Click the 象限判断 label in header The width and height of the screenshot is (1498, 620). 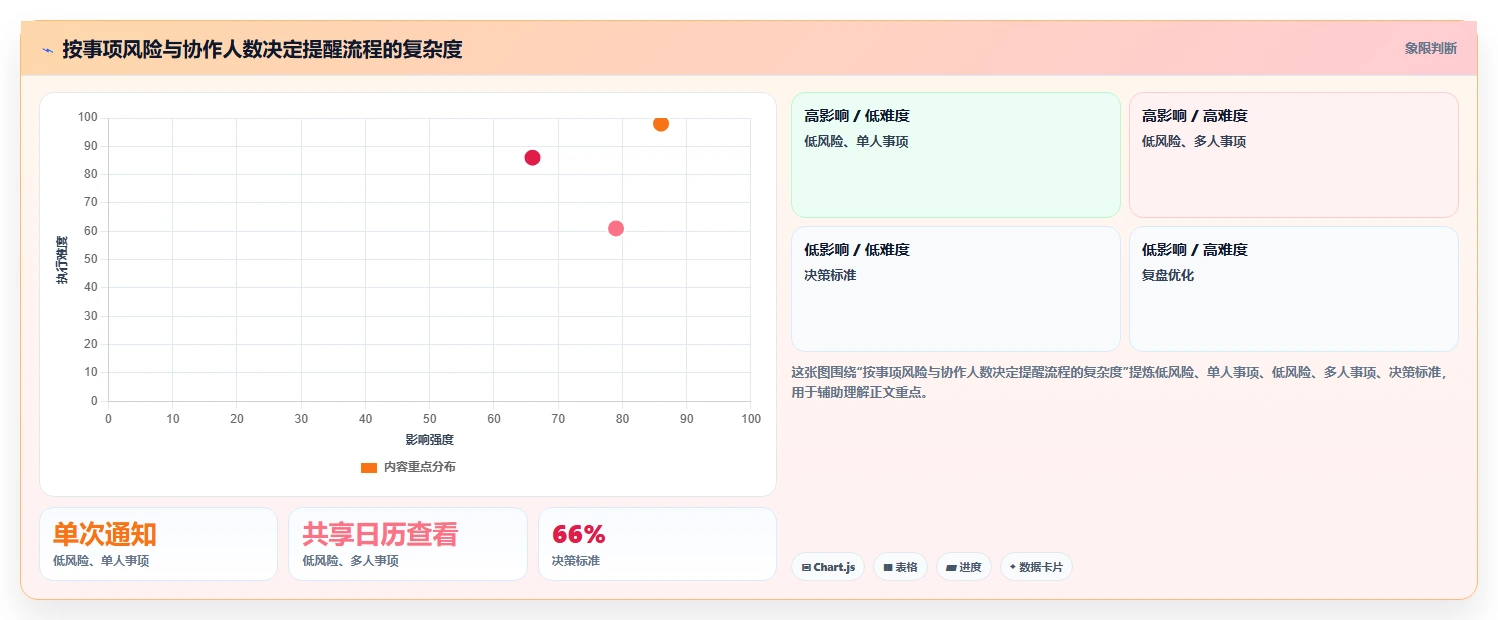pyautogui.click(x=1431, y=48)
